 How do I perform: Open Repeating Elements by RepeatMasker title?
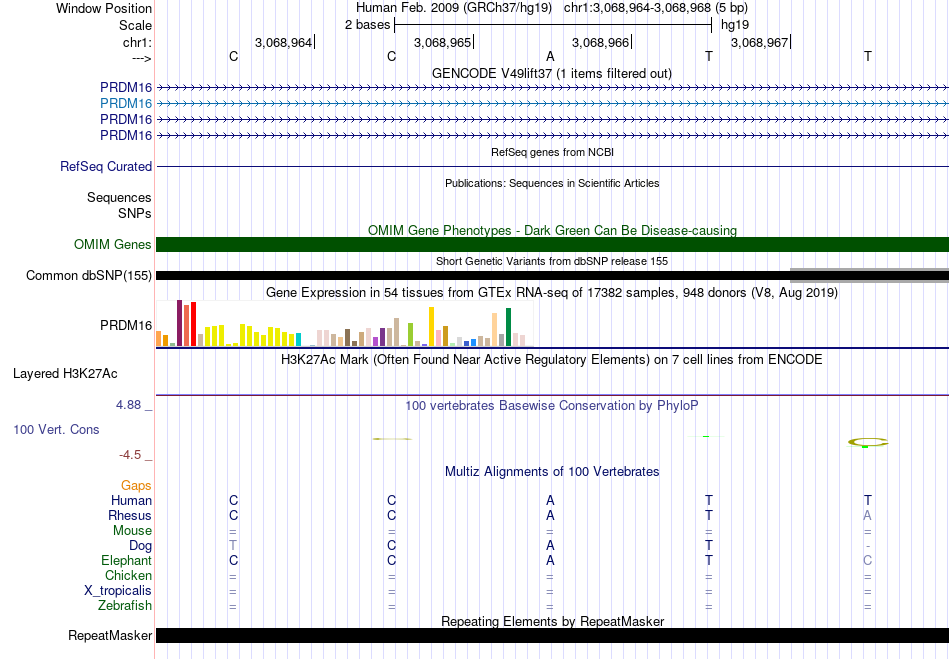553,621
